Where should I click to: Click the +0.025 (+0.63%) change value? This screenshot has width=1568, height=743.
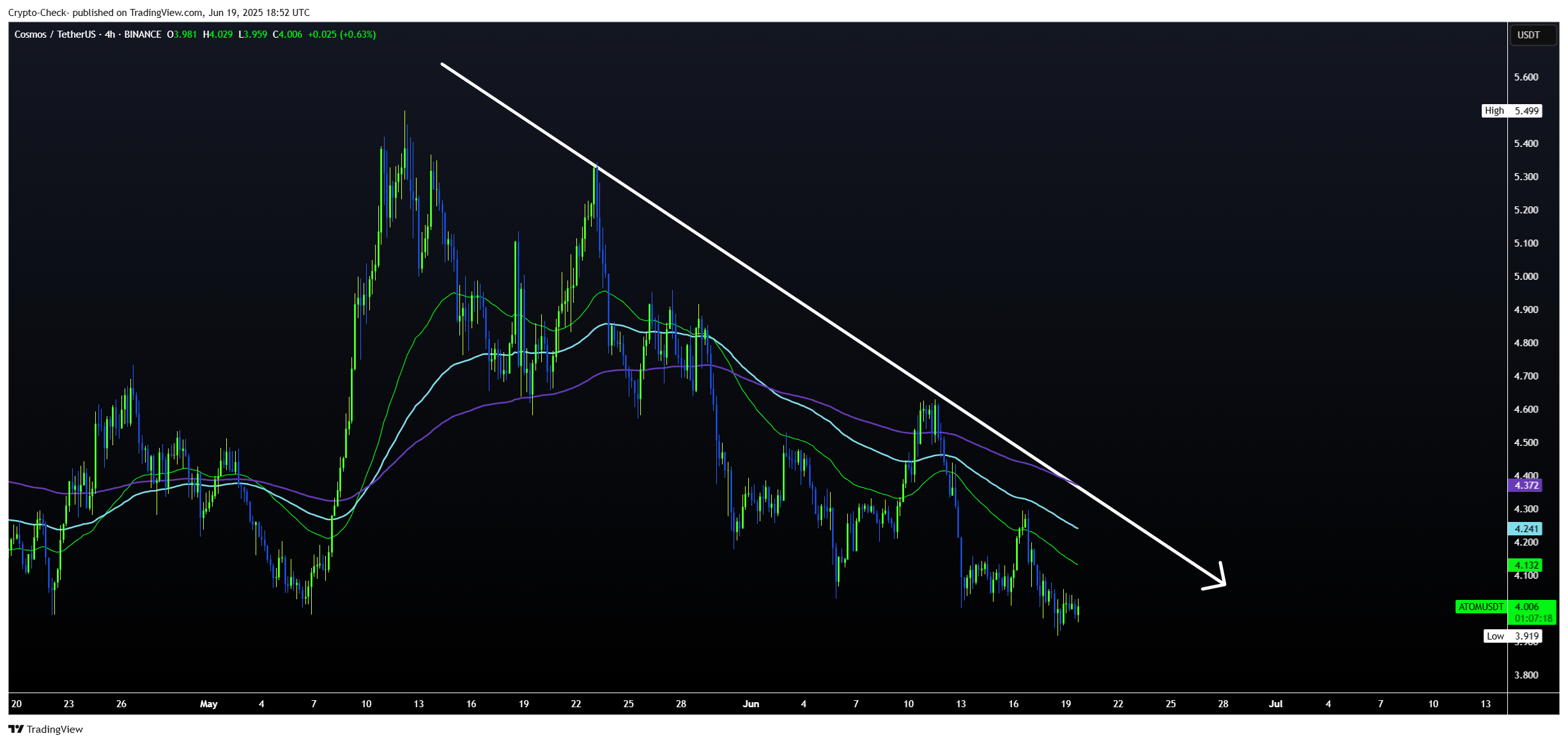[342, 34]
